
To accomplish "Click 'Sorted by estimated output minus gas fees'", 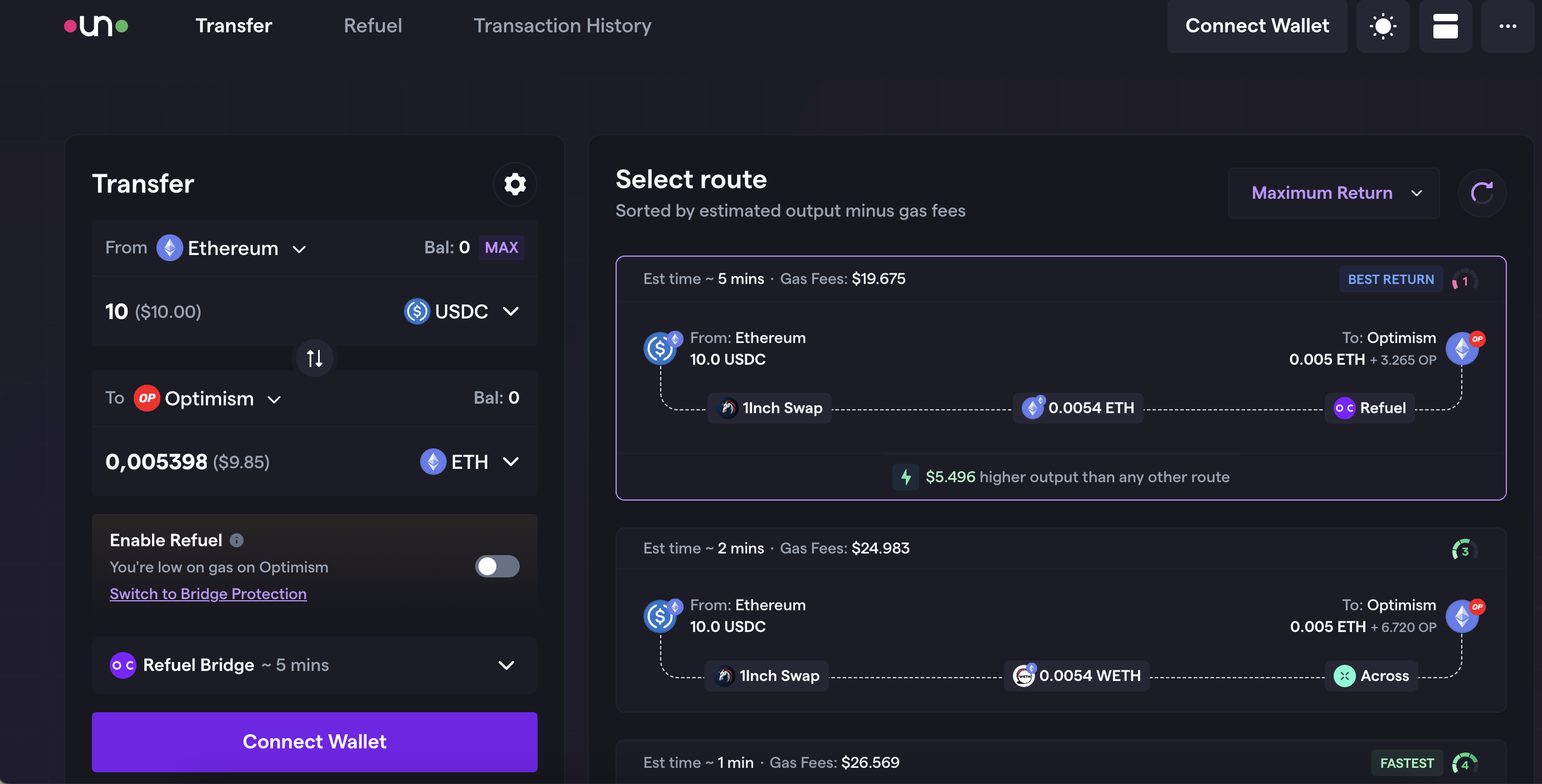I will (790, 210).
